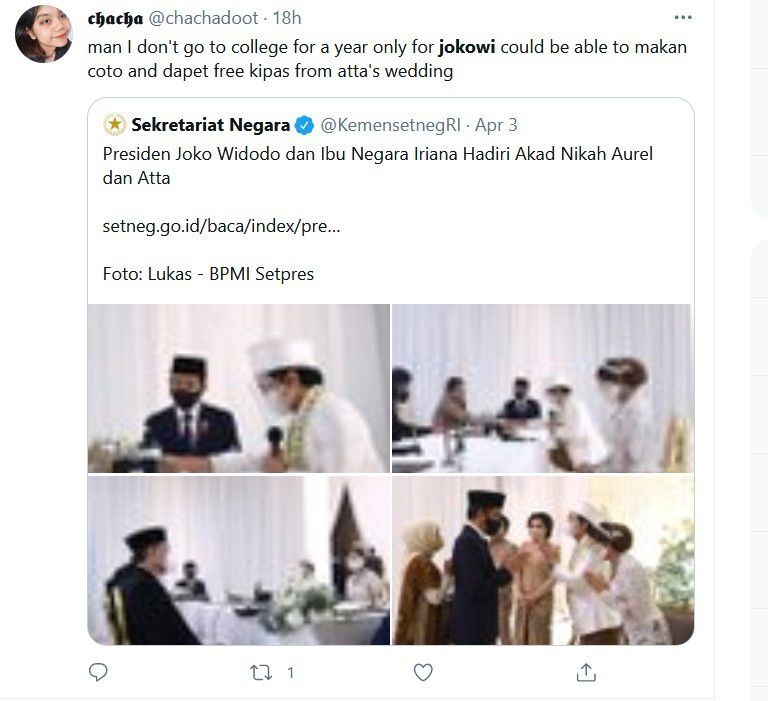The image size is (768, 701).
Task: Click Sekretariat Negara's garuda avatar icon
Action: click(x=115, y=125)
